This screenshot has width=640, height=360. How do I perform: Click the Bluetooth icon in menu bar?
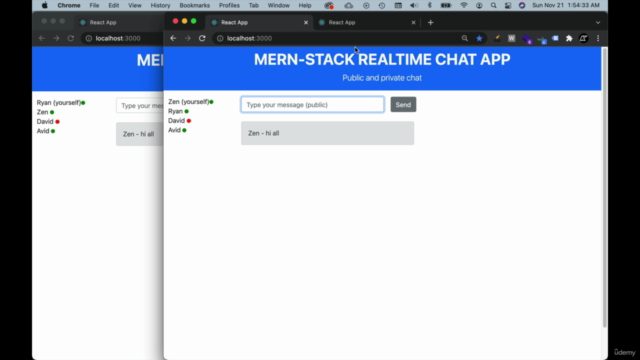click(x=429, y=5)
